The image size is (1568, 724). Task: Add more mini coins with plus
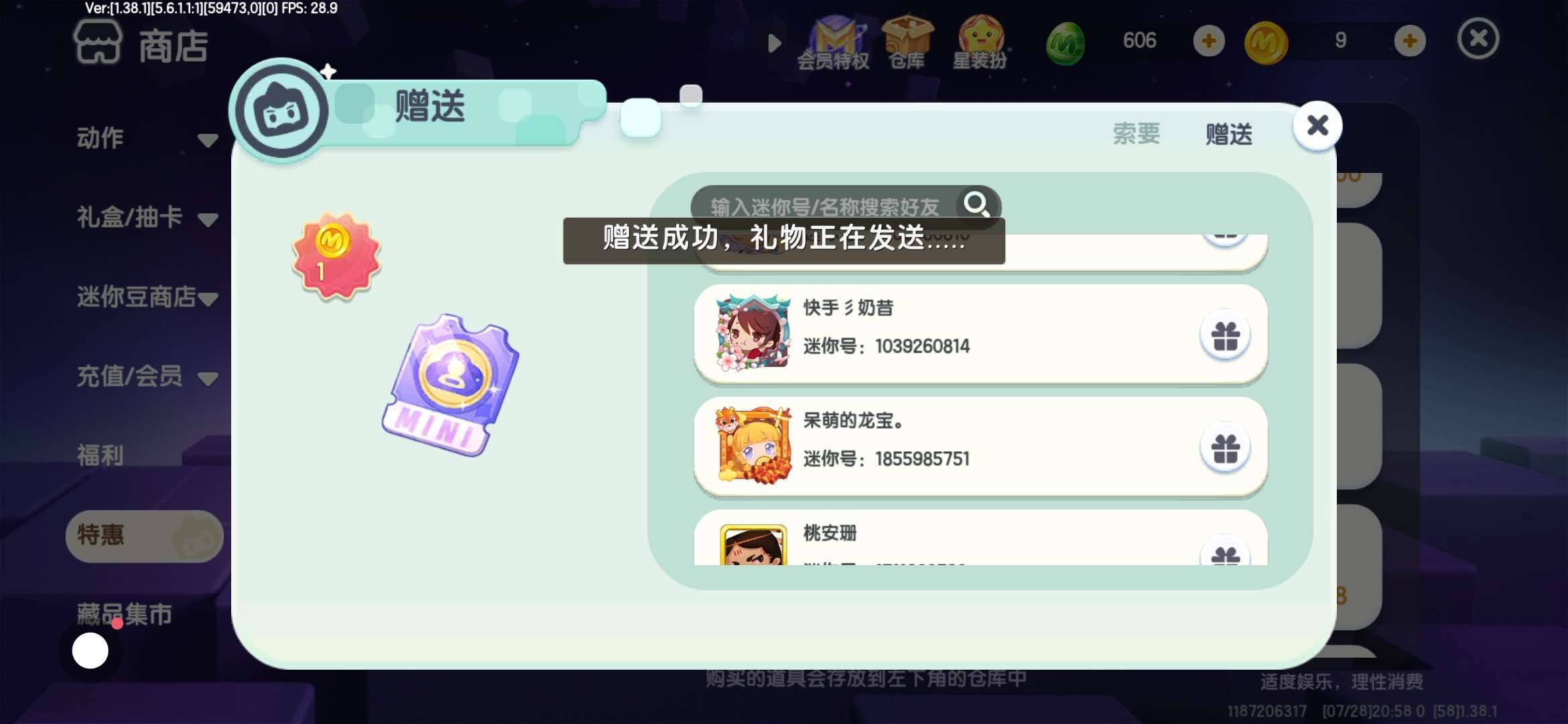tap(1409, 41)
